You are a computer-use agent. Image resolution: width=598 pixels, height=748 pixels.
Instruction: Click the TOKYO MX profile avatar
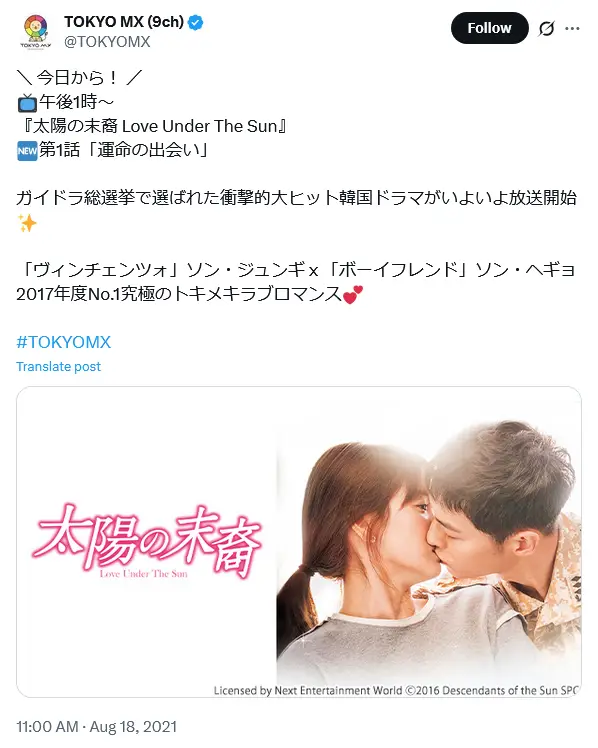click(x=36, y=31)
